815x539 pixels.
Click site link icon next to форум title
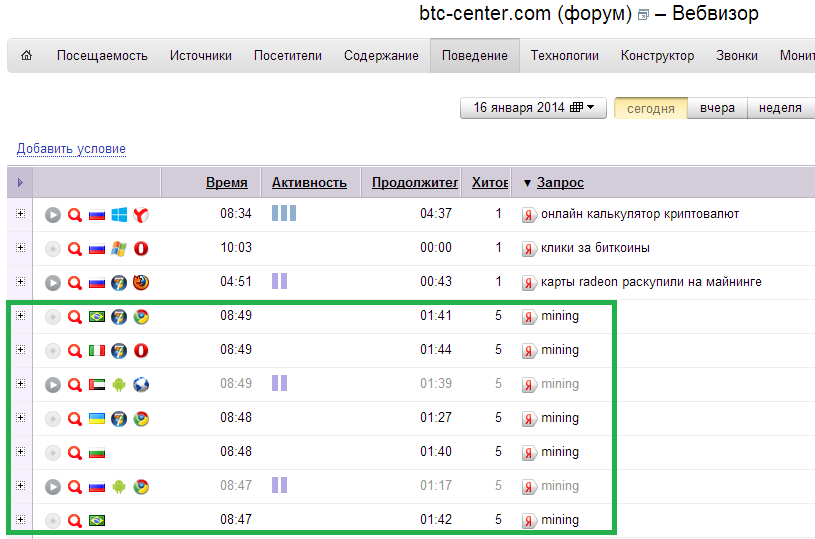(x=643, y=15)
